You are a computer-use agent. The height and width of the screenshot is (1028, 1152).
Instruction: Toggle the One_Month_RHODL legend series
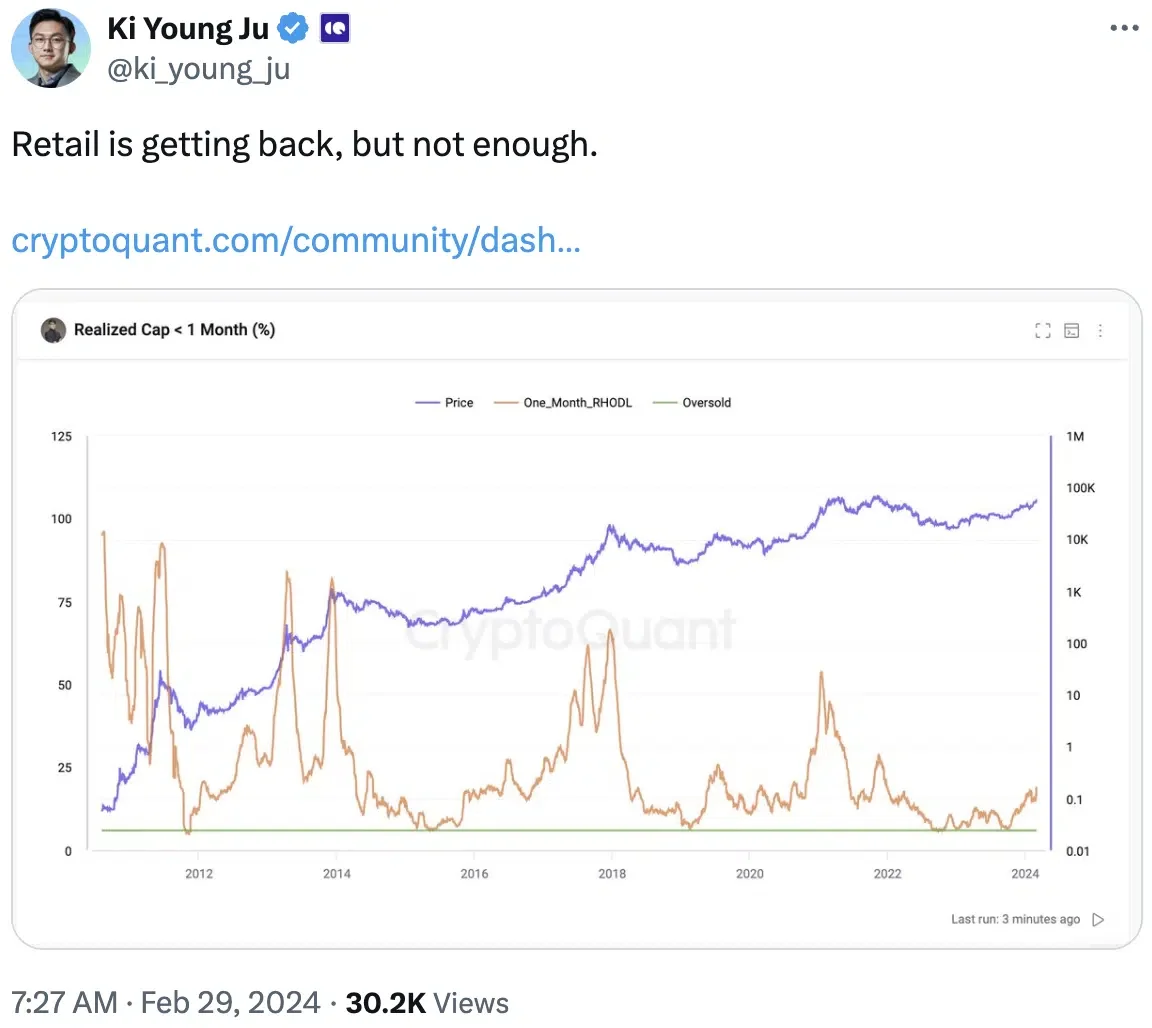point(563,403)
